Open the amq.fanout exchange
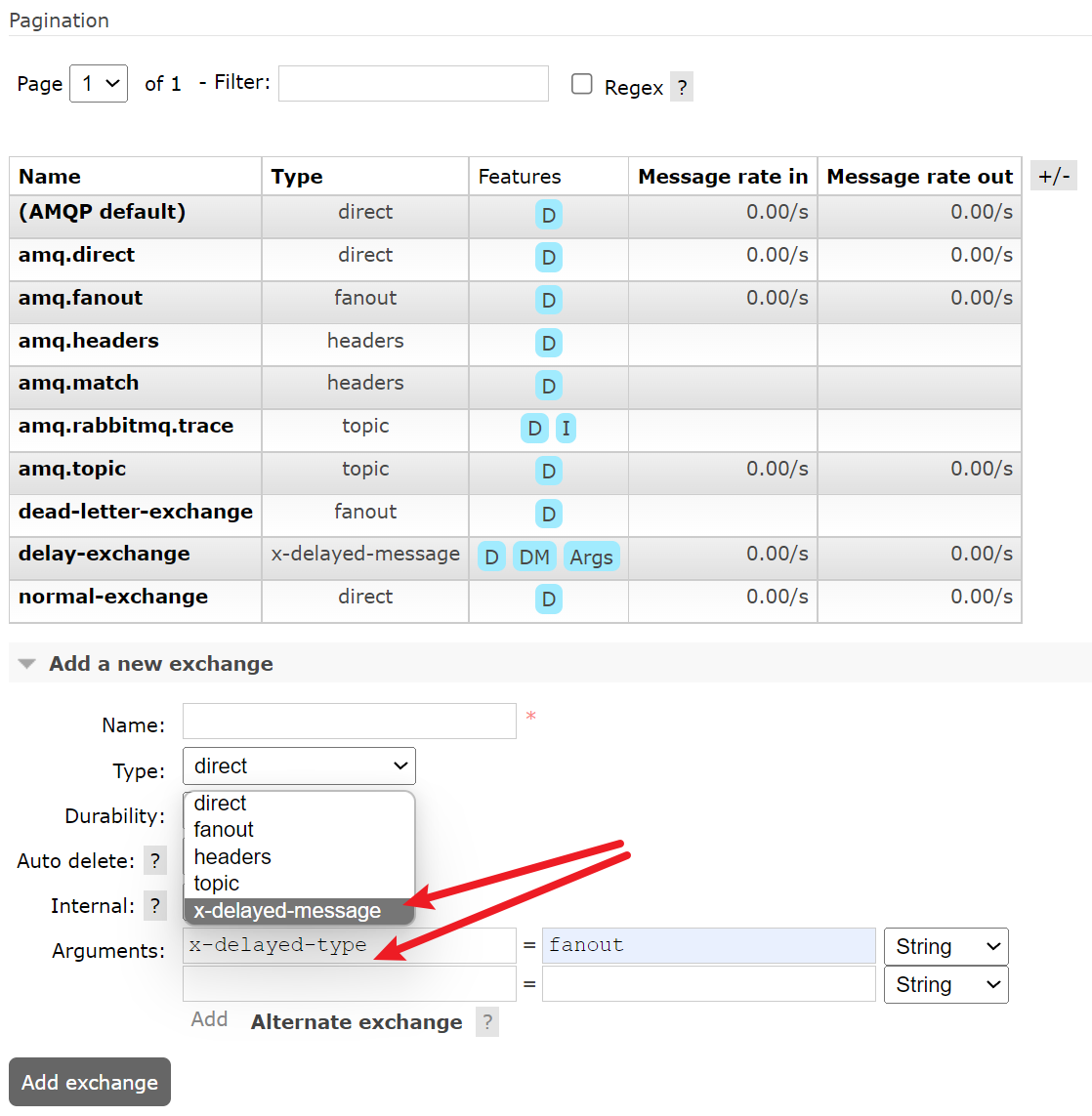1092x1116 pixels. 80,298
